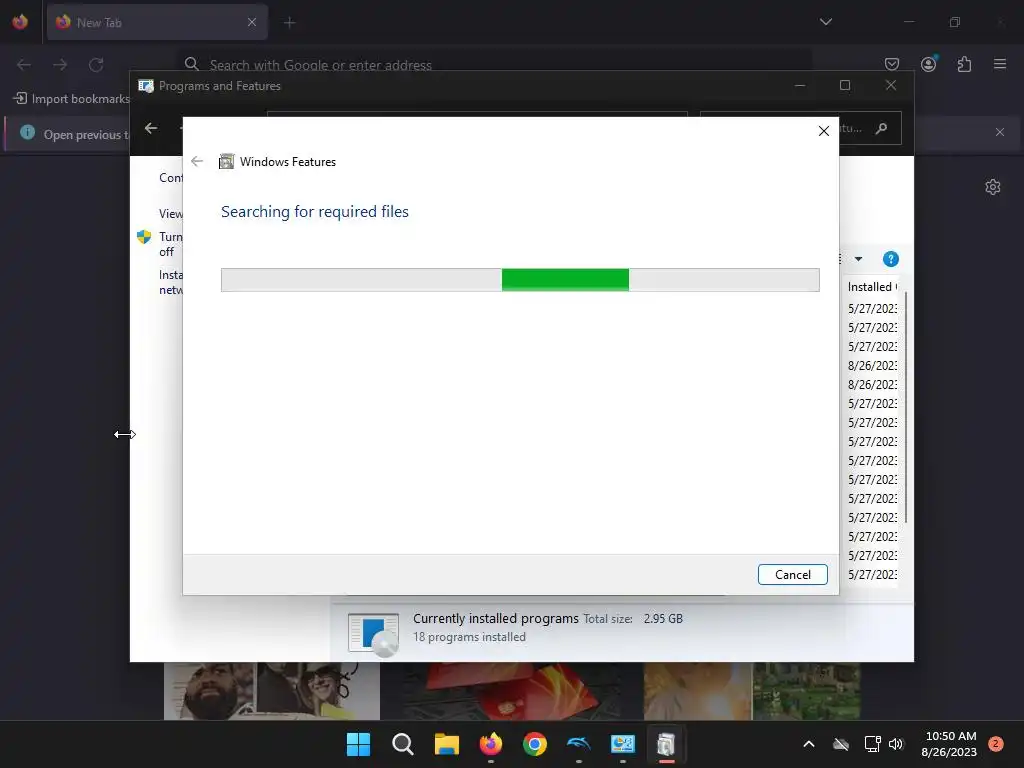1024x768 pixels.
Task: Show hidden system tray icons
Action: (x=808, y=744)
